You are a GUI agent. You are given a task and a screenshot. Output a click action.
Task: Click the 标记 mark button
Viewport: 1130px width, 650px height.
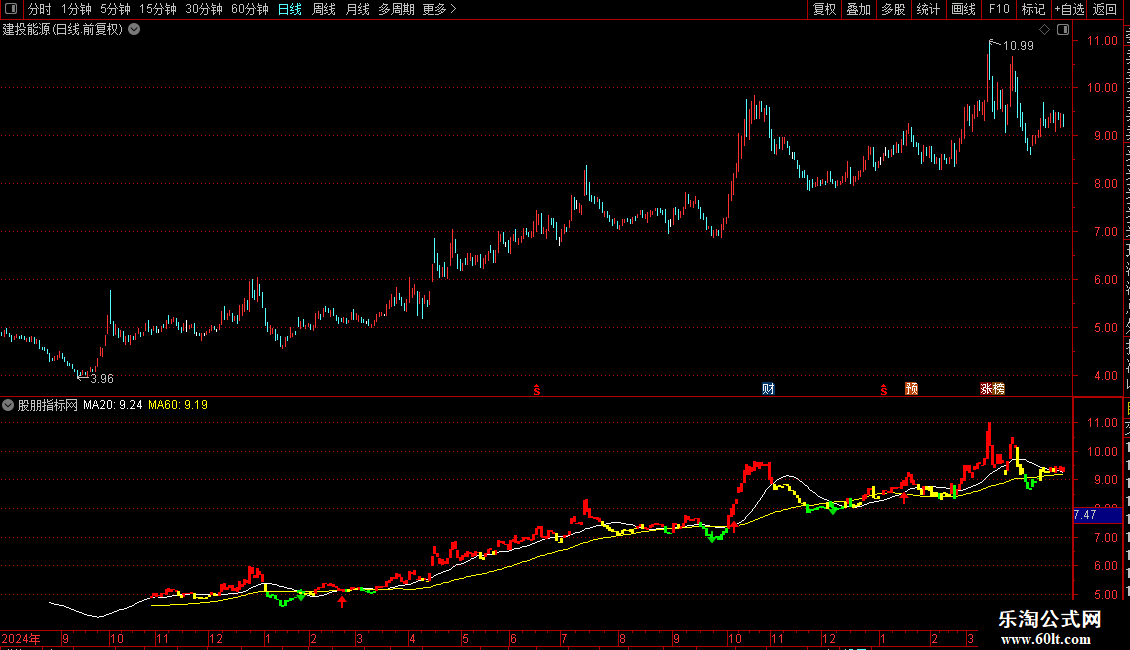pyautogui.click(x=1033, y=9)
